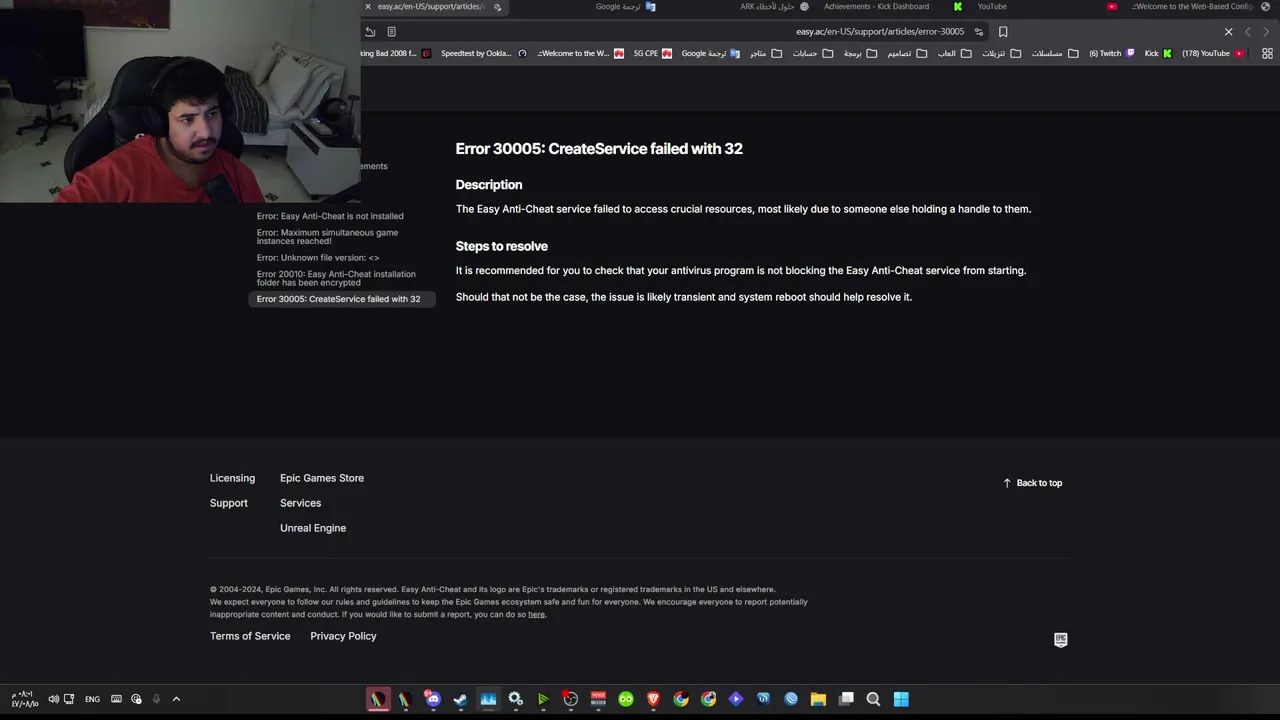
Task: Open the VOICE app in the taskbar
Action: 598,699
